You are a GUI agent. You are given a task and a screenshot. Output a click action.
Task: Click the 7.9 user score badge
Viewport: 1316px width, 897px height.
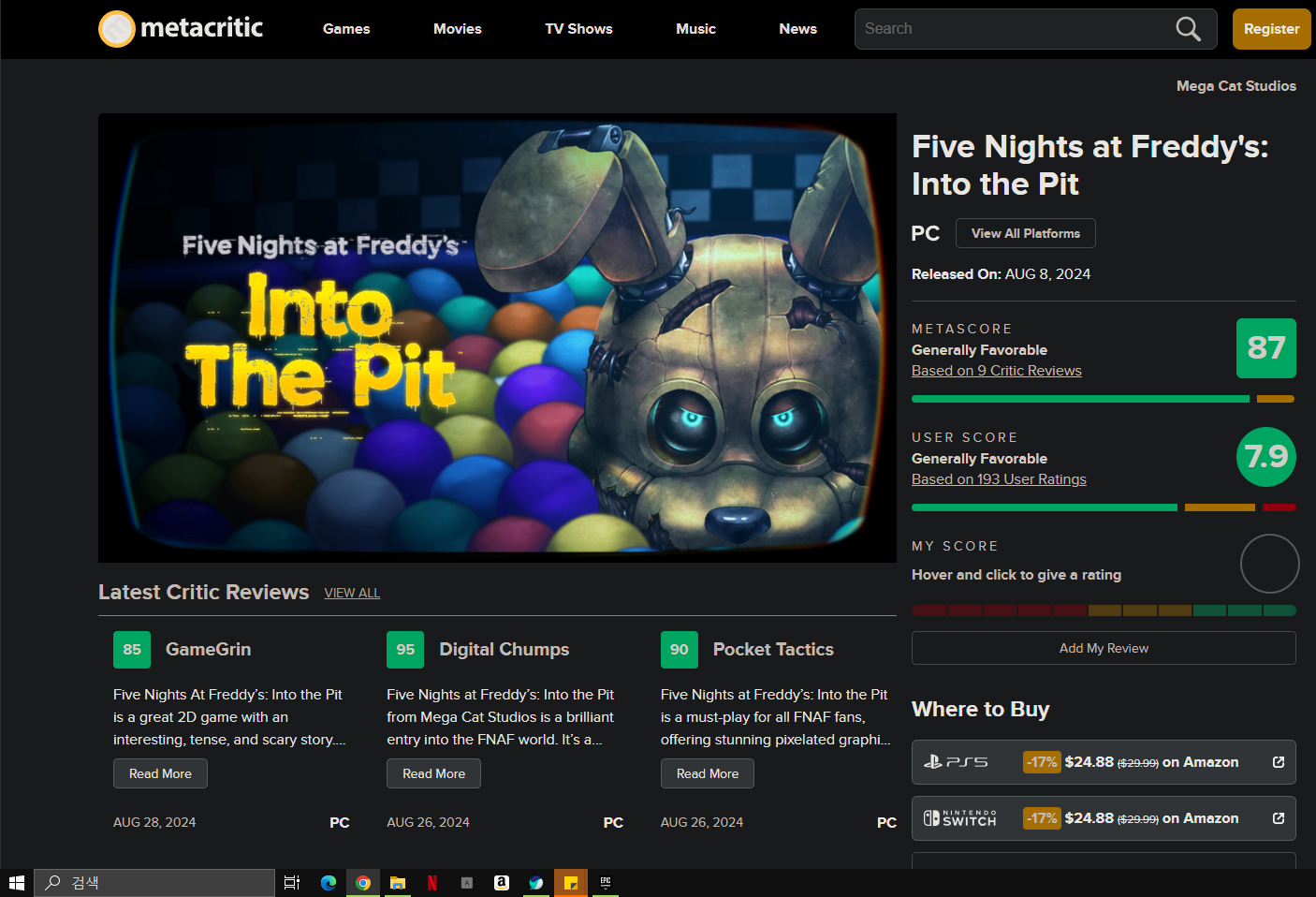click(x=1266, y=457)
